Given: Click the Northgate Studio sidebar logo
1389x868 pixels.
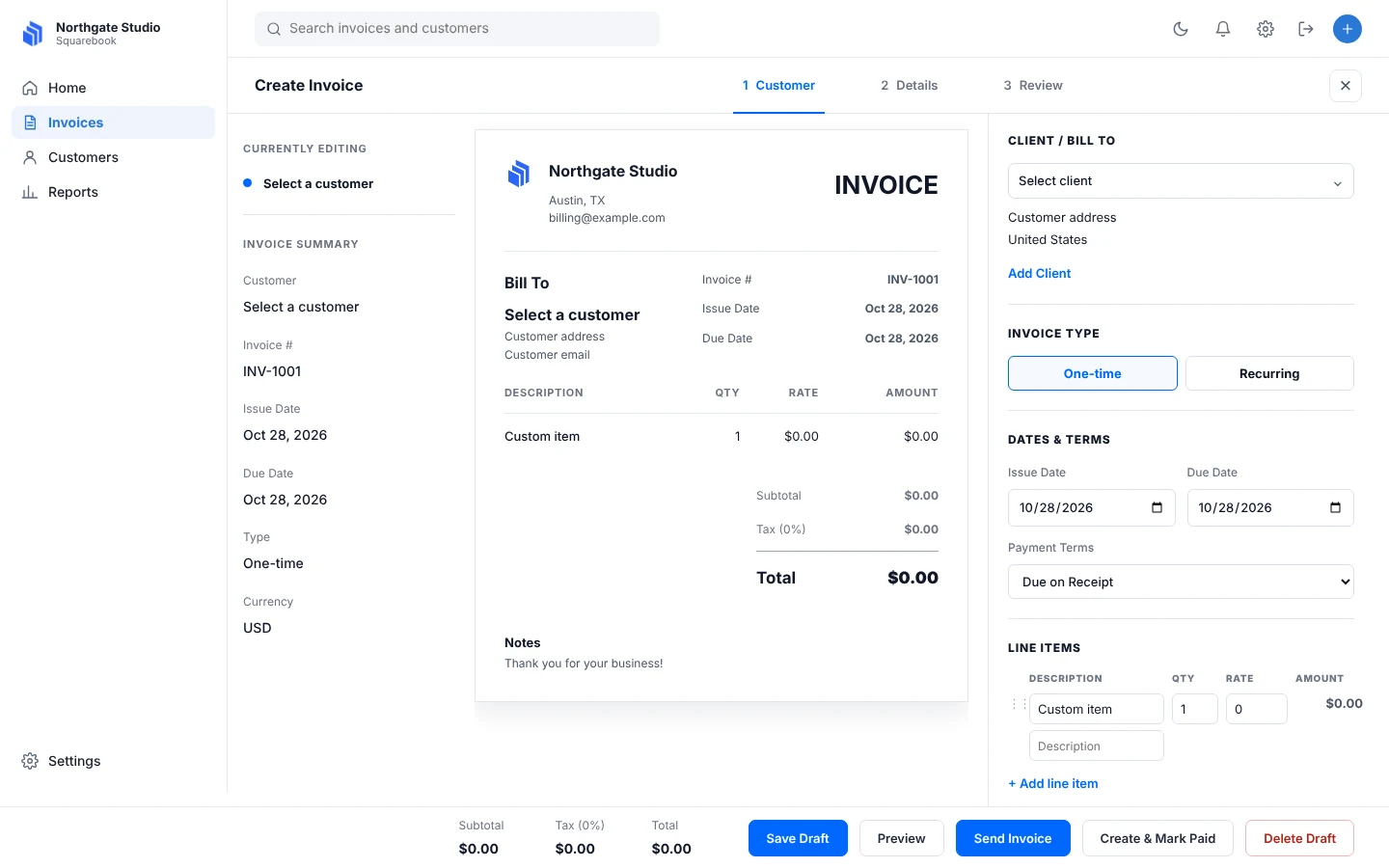Looking at the screenshot, I should tap(33, 34).
